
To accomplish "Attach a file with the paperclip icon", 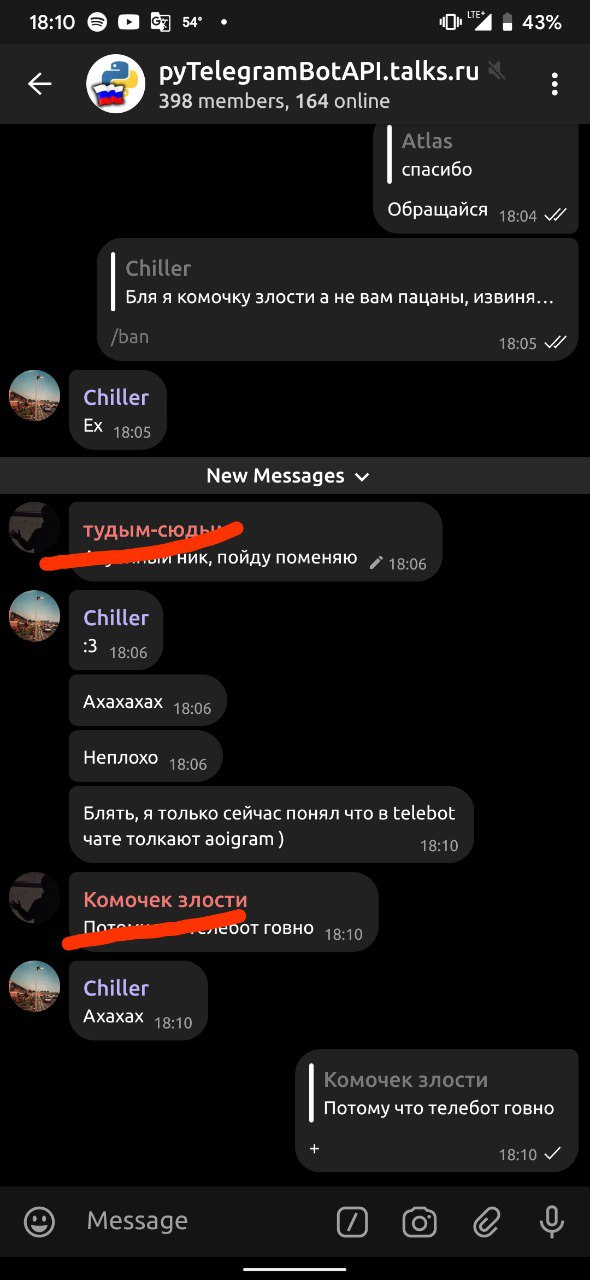I will coord(486,1221).
